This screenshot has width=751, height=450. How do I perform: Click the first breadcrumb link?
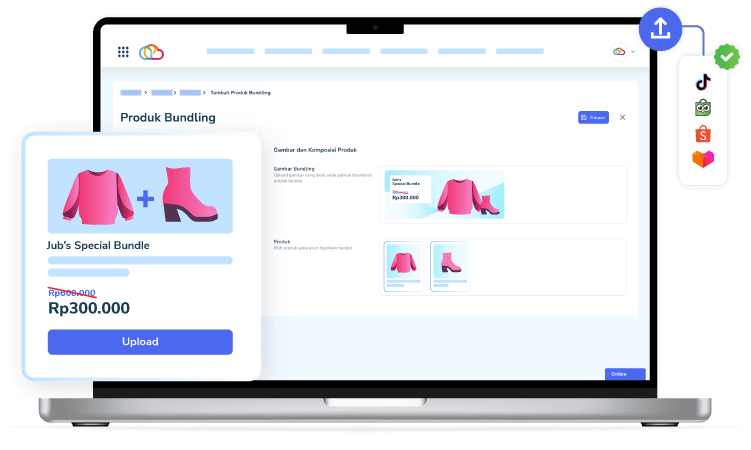pos(130,92)
